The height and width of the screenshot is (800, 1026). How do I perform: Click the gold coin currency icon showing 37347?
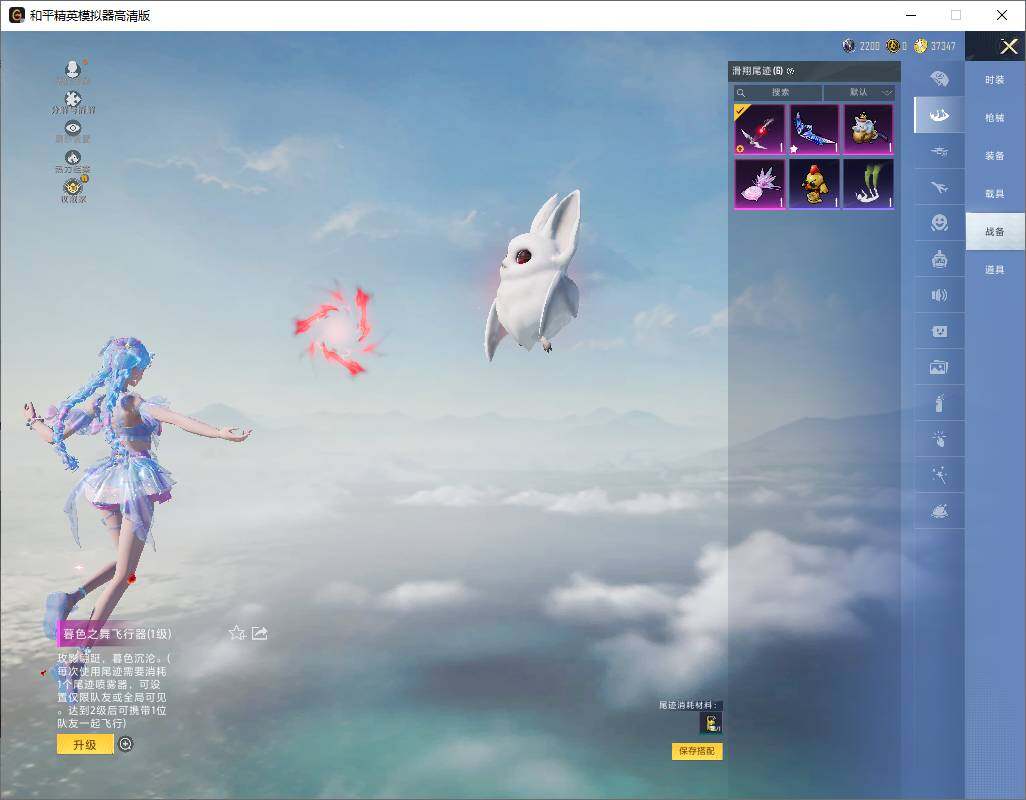[x=921, y=46]
